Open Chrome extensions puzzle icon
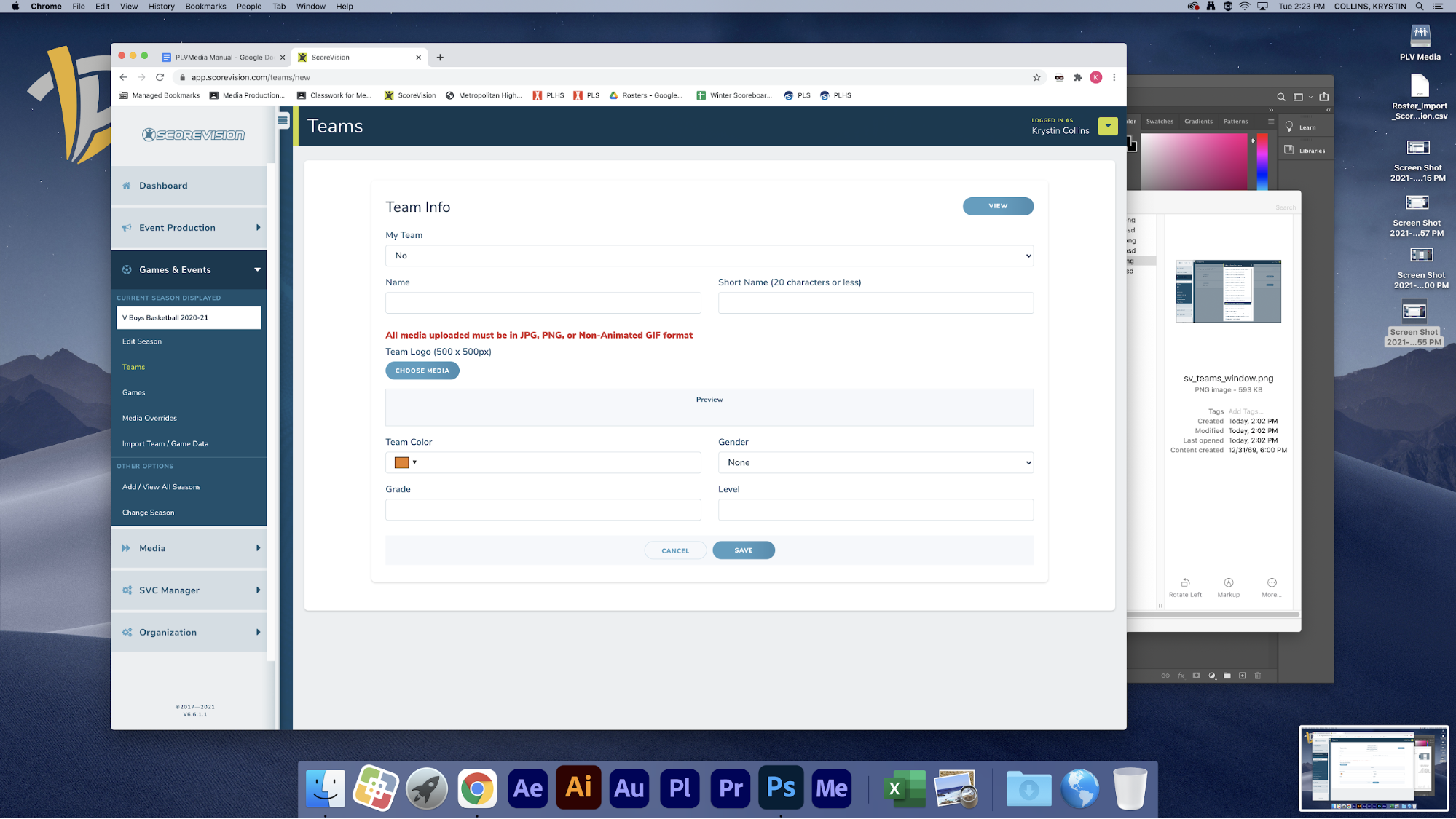 [1077, 77]
